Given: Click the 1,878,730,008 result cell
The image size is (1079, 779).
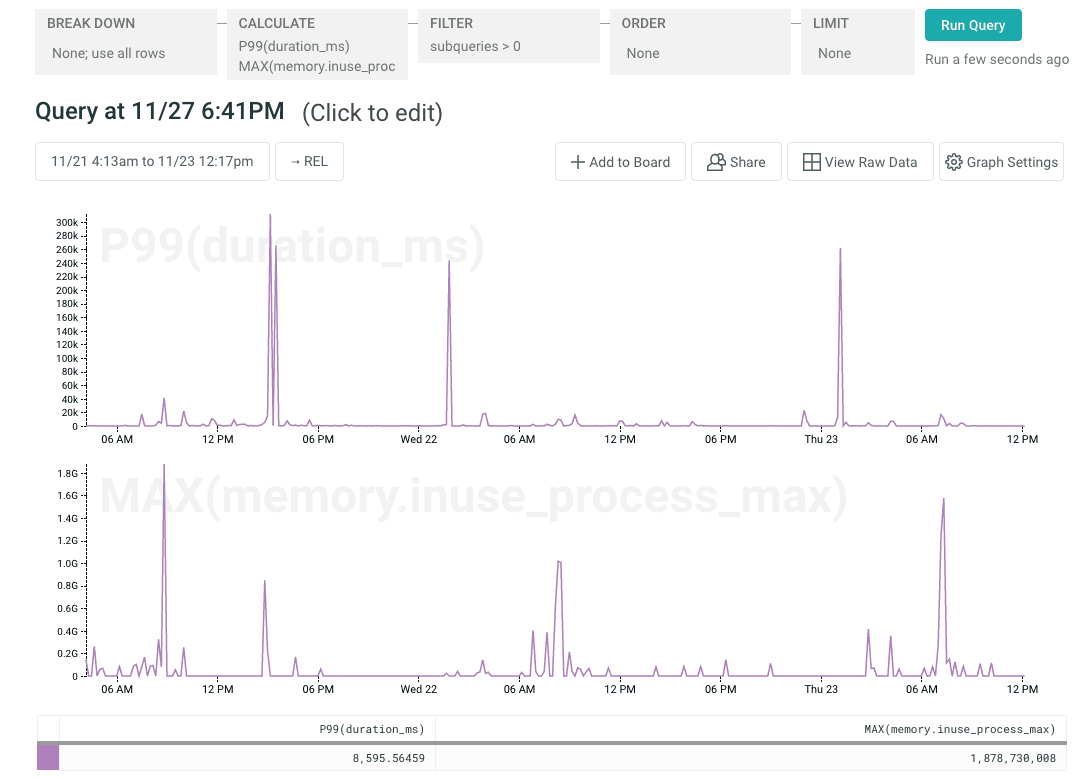Looking at the screenshot, I should pyautogui.click(x=1012, y=758).
